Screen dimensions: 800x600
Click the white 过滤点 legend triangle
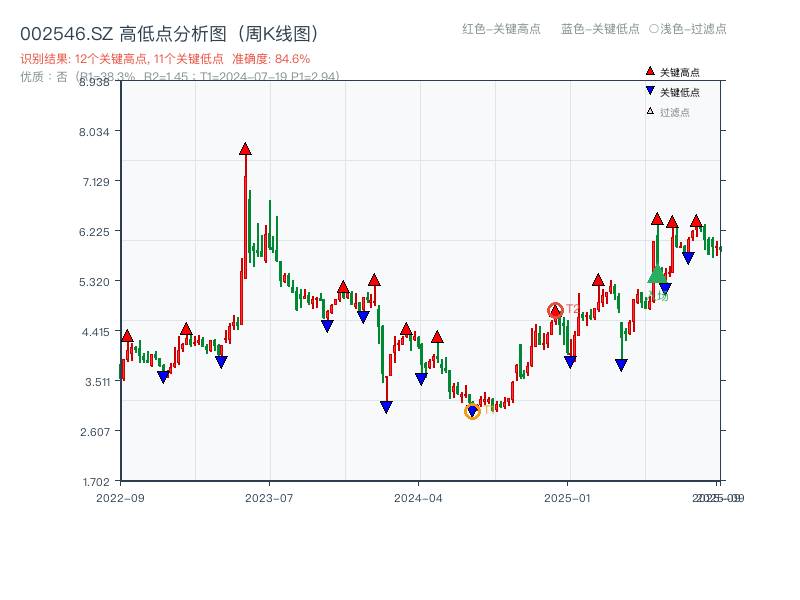(x=650, y=111)
